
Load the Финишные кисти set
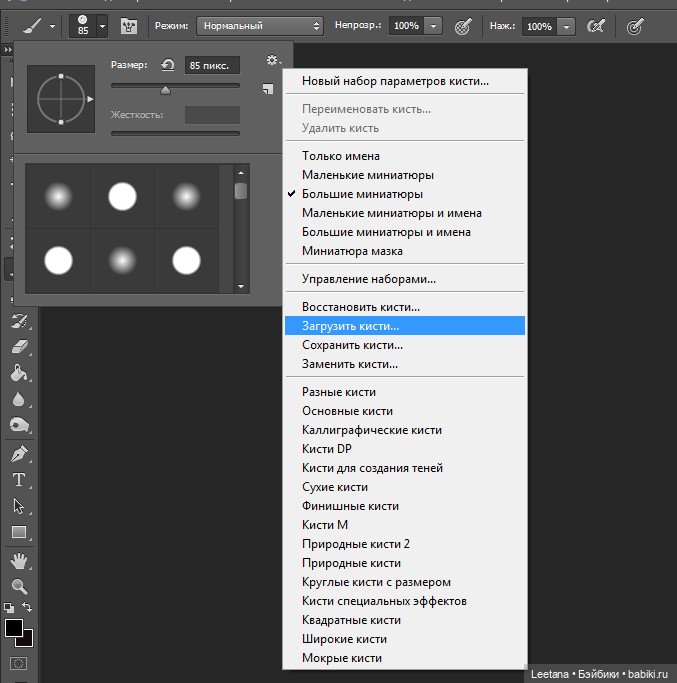click(x=405, y=506)
